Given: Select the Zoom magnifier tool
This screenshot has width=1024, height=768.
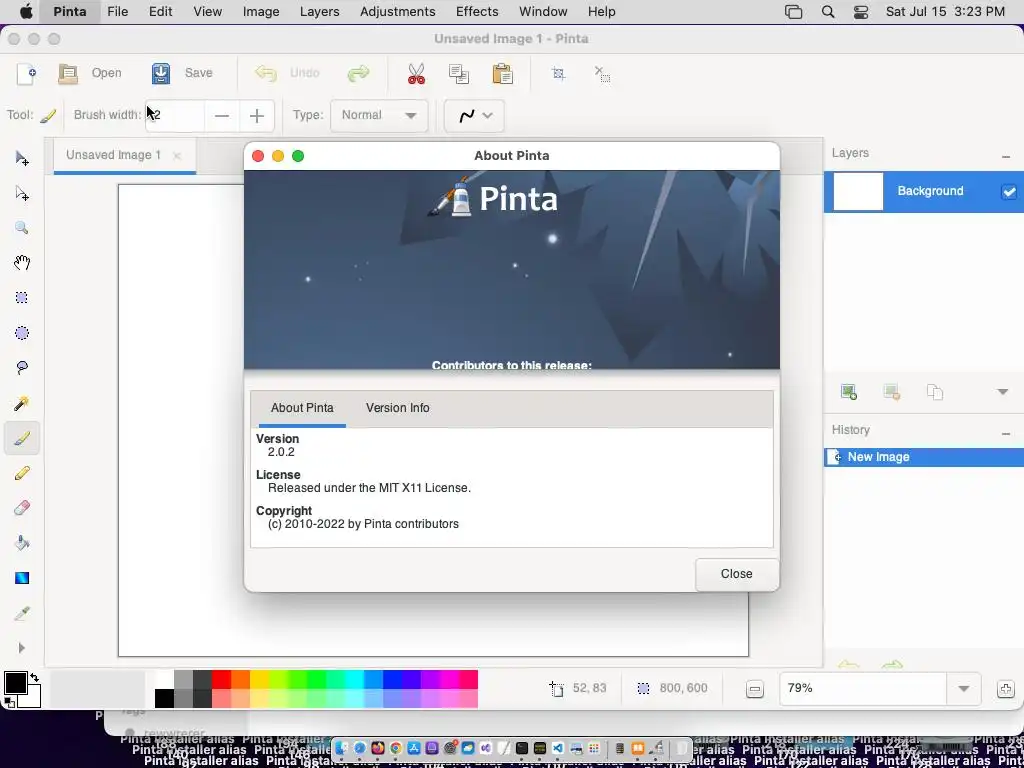Looking at the screenshot, I should tap(22, 228).
